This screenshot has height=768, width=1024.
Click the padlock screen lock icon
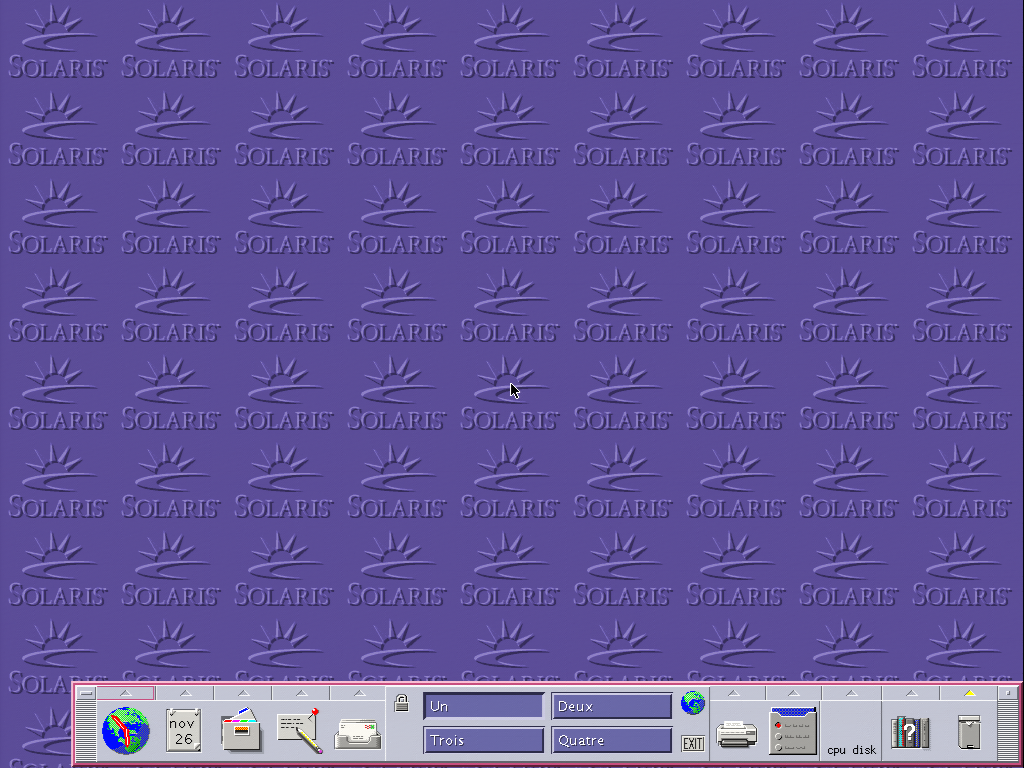point(402,703)
